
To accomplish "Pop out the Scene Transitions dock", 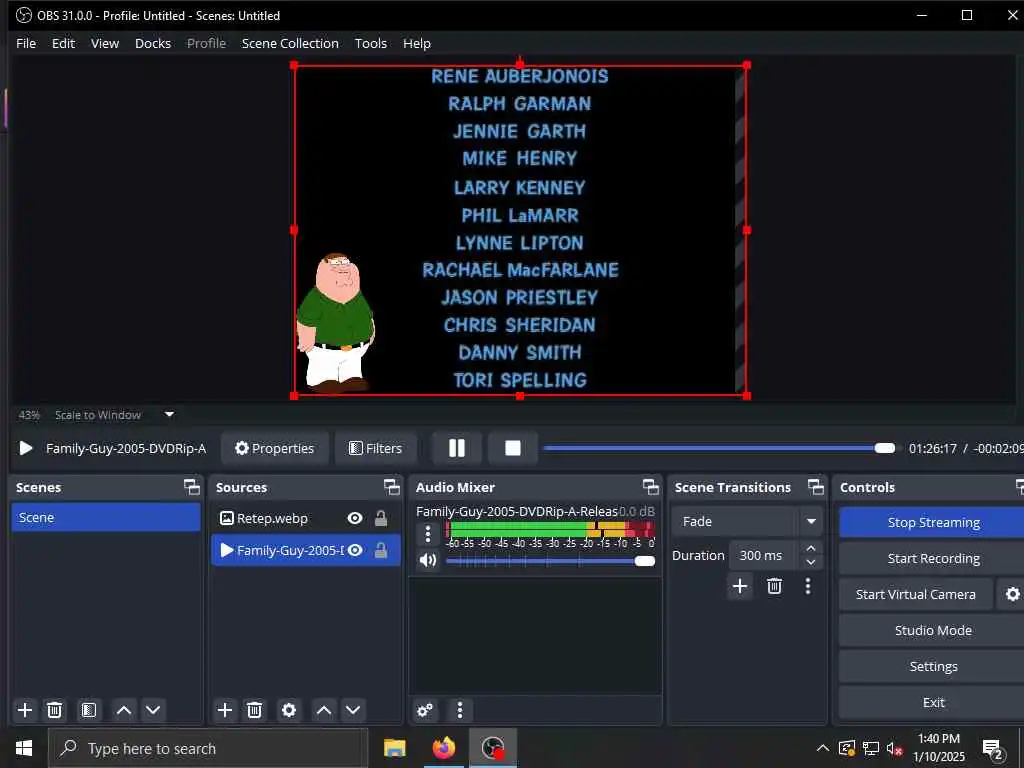I will tap(816, 487).
